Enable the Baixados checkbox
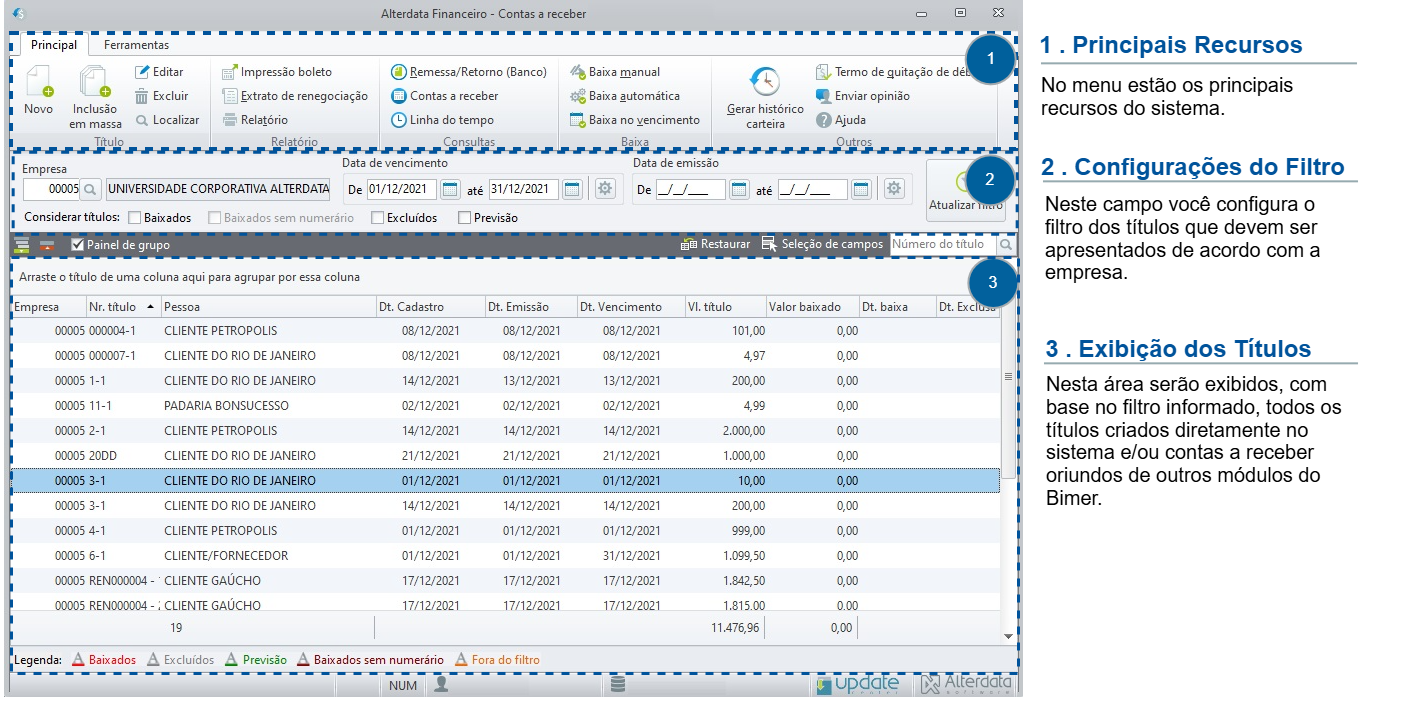This screenshot has height=717, width=1402. (x=134, y=217)
